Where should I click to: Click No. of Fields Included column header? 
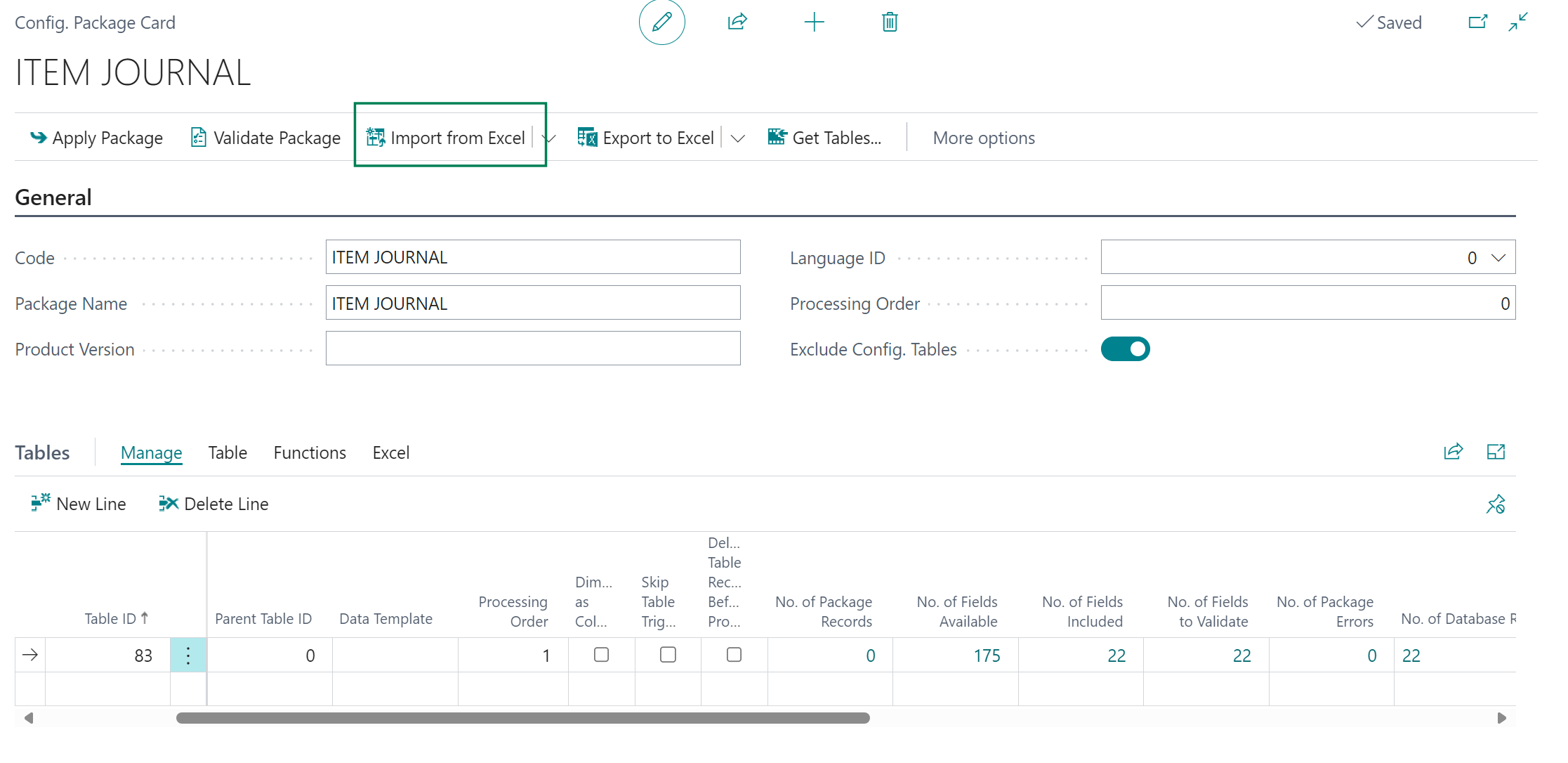1082,611
